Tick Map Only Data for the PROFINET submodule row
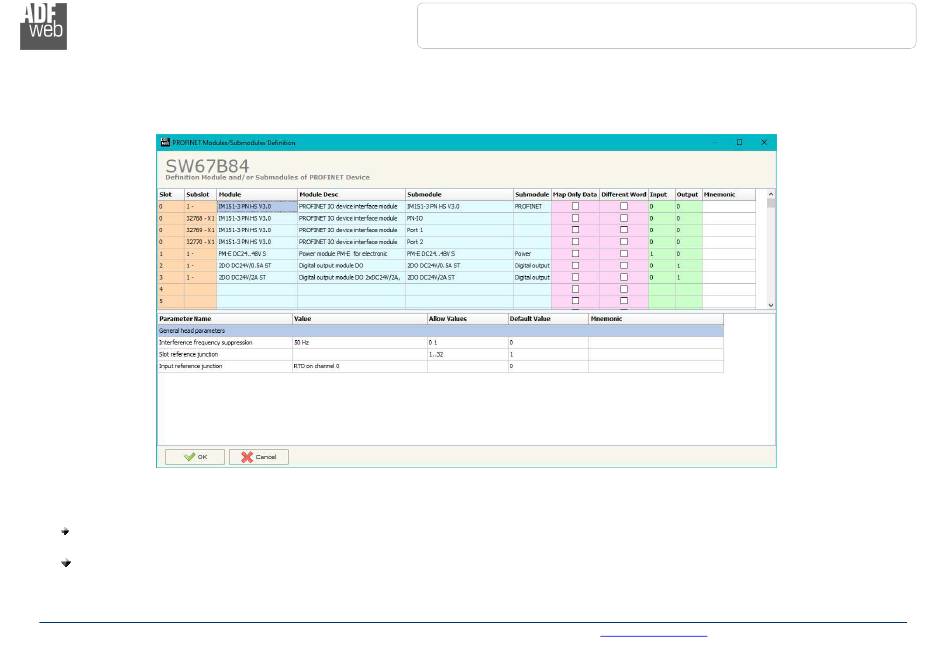This screenshot has width=950, height=654. (x=576, y=206)
